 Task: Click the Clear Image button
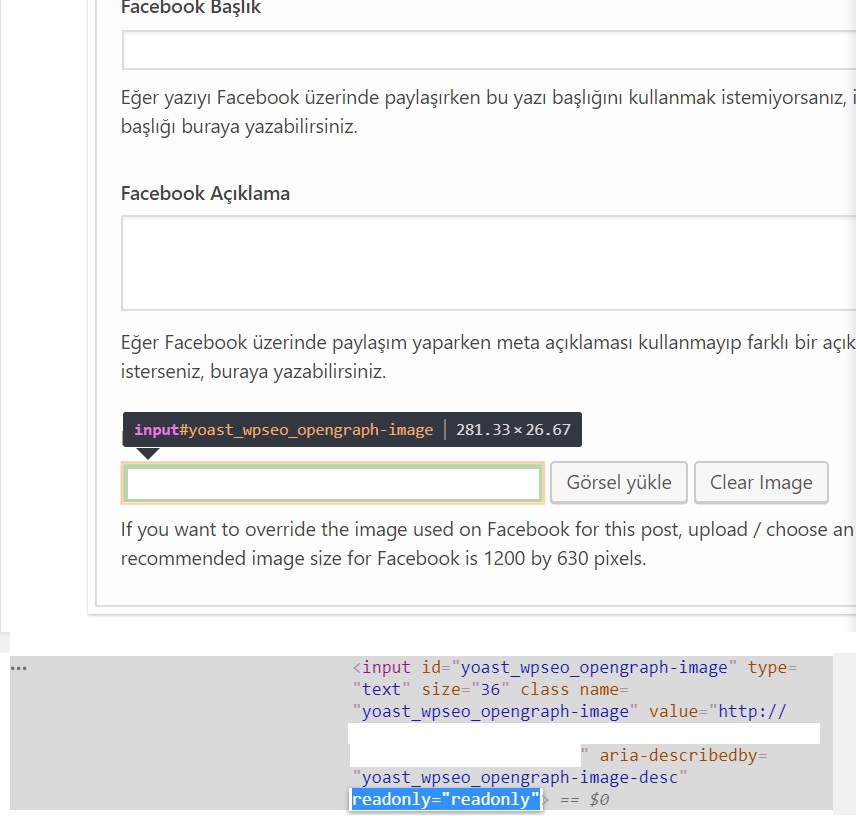(761, 483)
